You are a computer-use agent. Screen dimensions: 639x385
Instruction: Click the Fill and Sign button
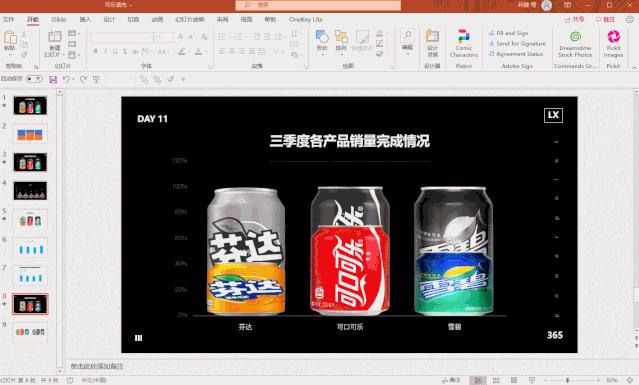pos(509,33)
